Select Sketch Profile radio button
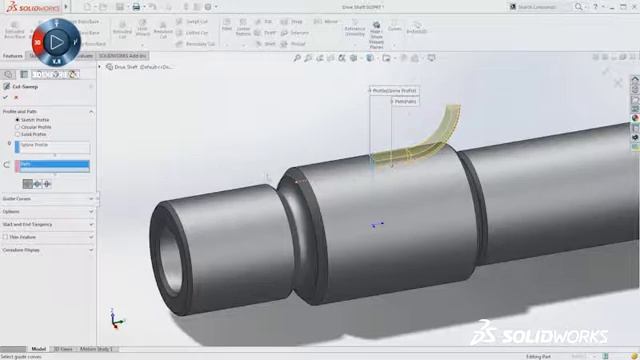 coord(17,120)
